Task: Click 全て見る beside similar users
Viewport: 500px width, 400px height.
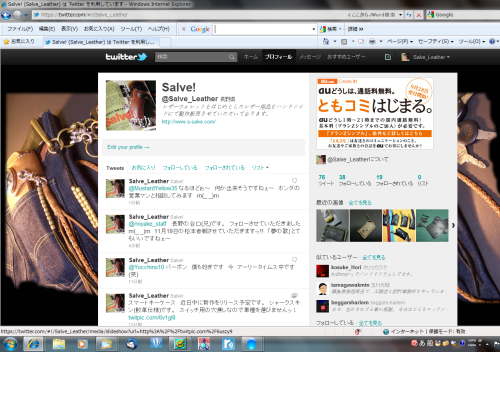Action: click(373, 257)
